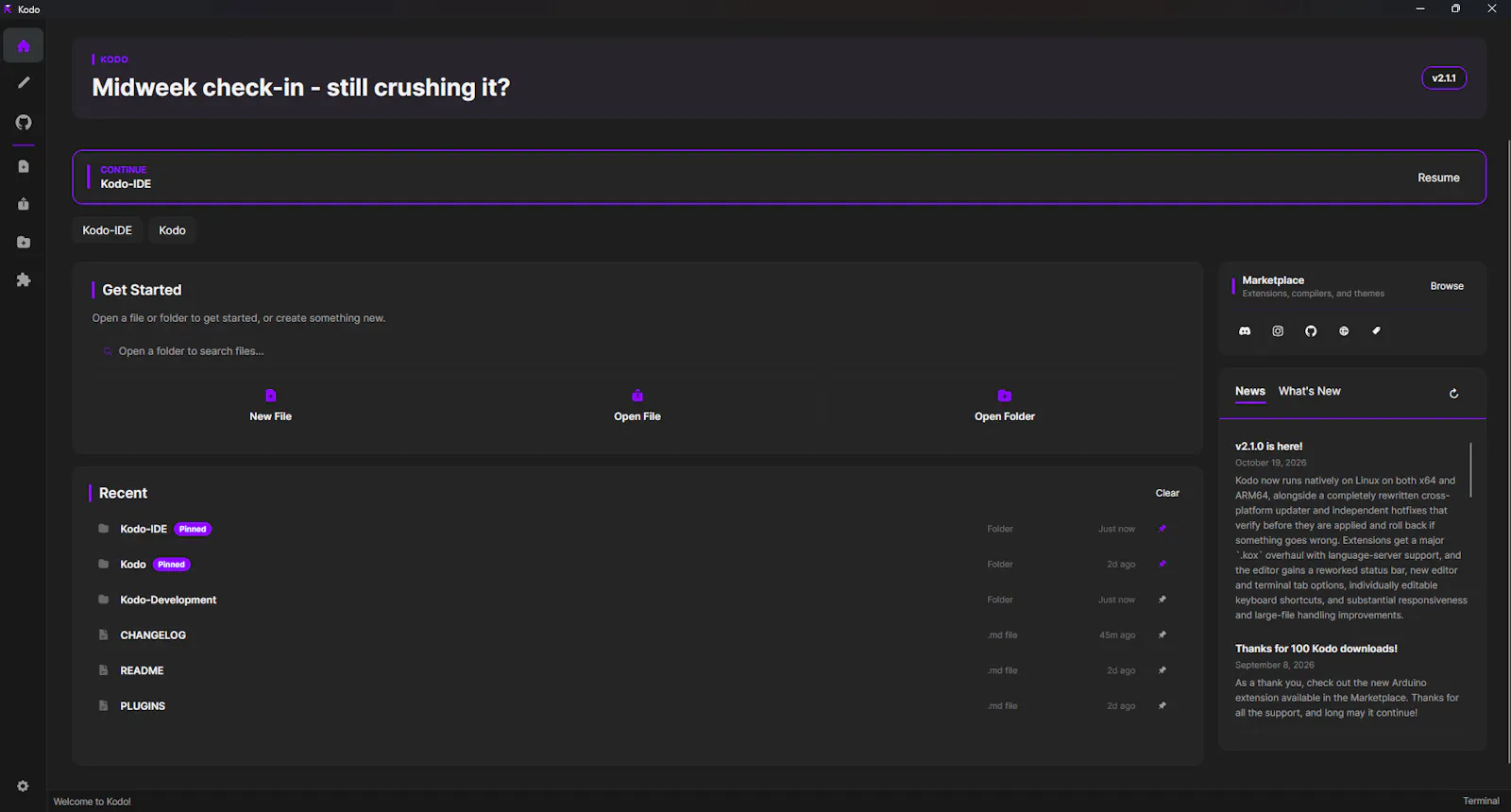
Task: Open the editor via the sidebar pencil icon
Action: [x=24, y=83]
